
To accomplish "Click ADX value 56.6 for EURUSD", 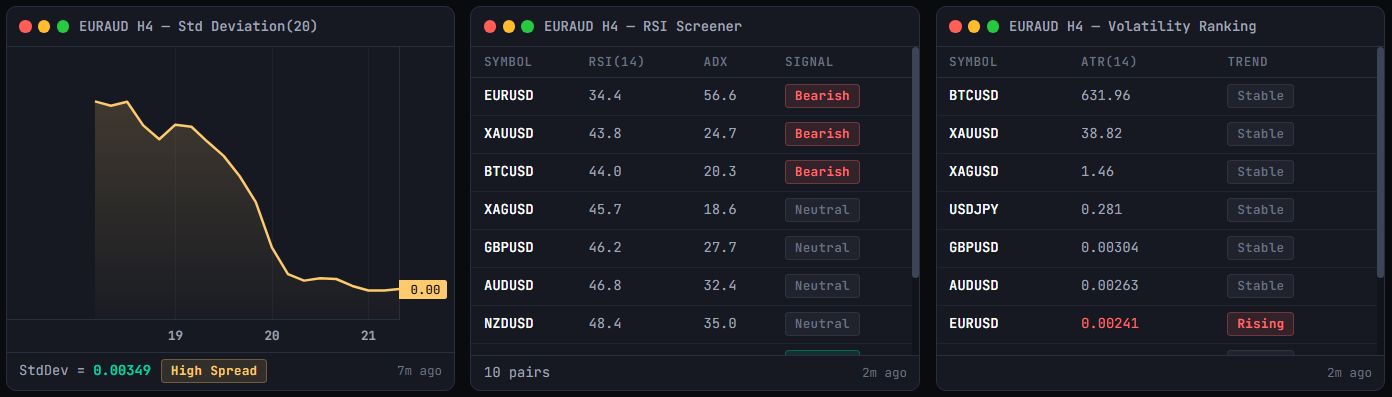I will pyautogui.click(x=720, y=96).
